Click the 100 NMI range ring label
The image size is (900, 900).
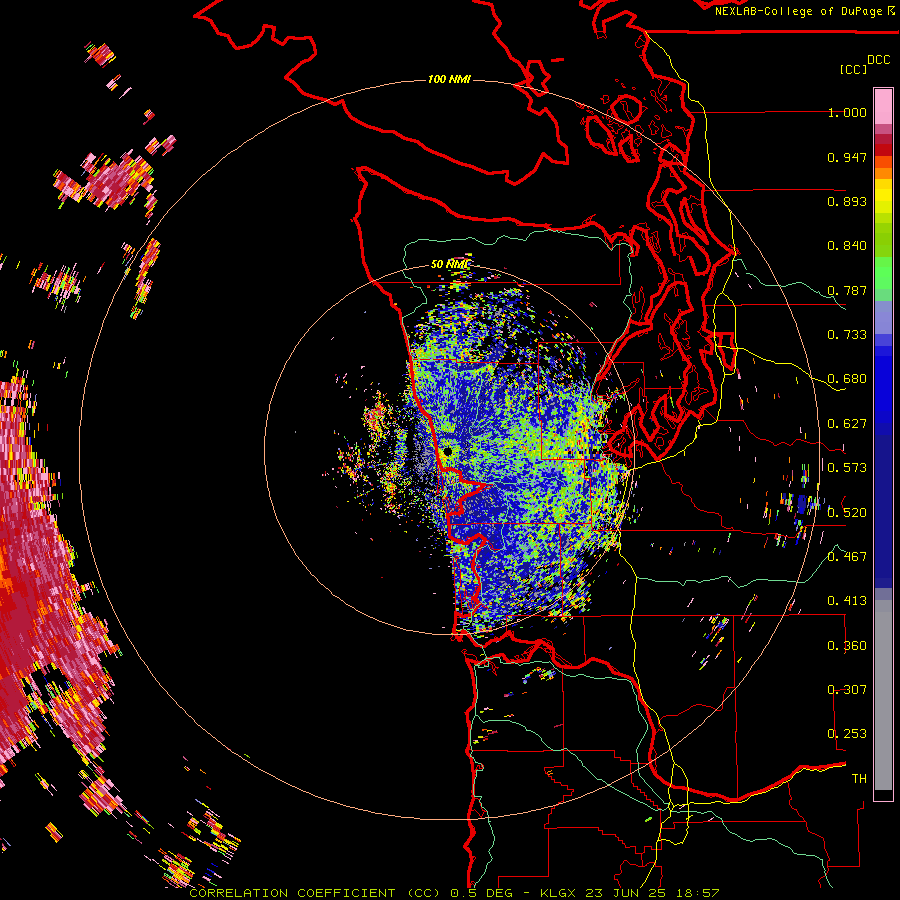point(449,79)
